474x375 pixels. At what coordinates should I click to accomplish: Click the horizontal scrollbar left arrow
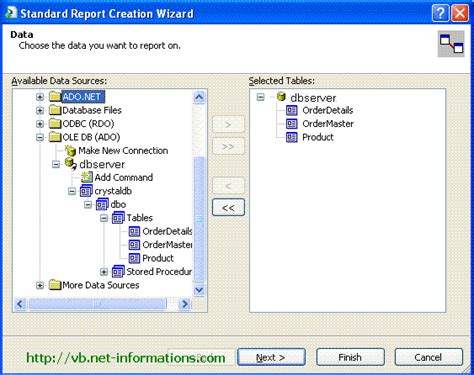[x=20, y=304]
